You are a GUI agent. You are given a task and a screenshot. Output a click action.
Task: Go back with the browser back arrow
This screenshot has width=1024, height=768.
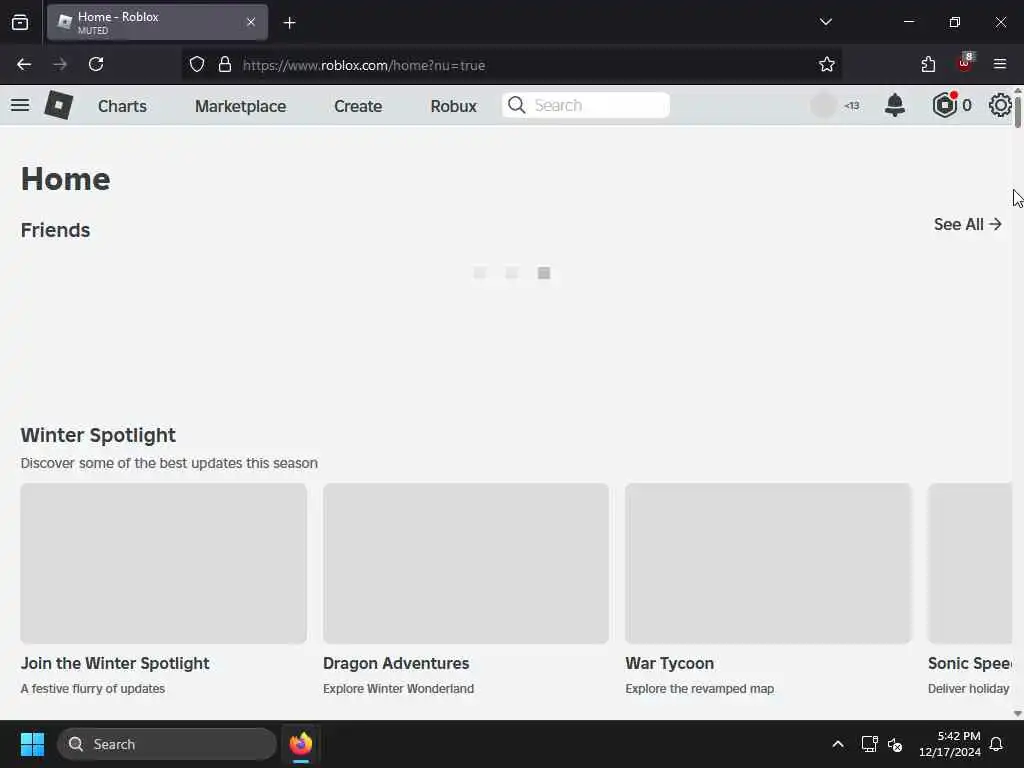(24, 65)
